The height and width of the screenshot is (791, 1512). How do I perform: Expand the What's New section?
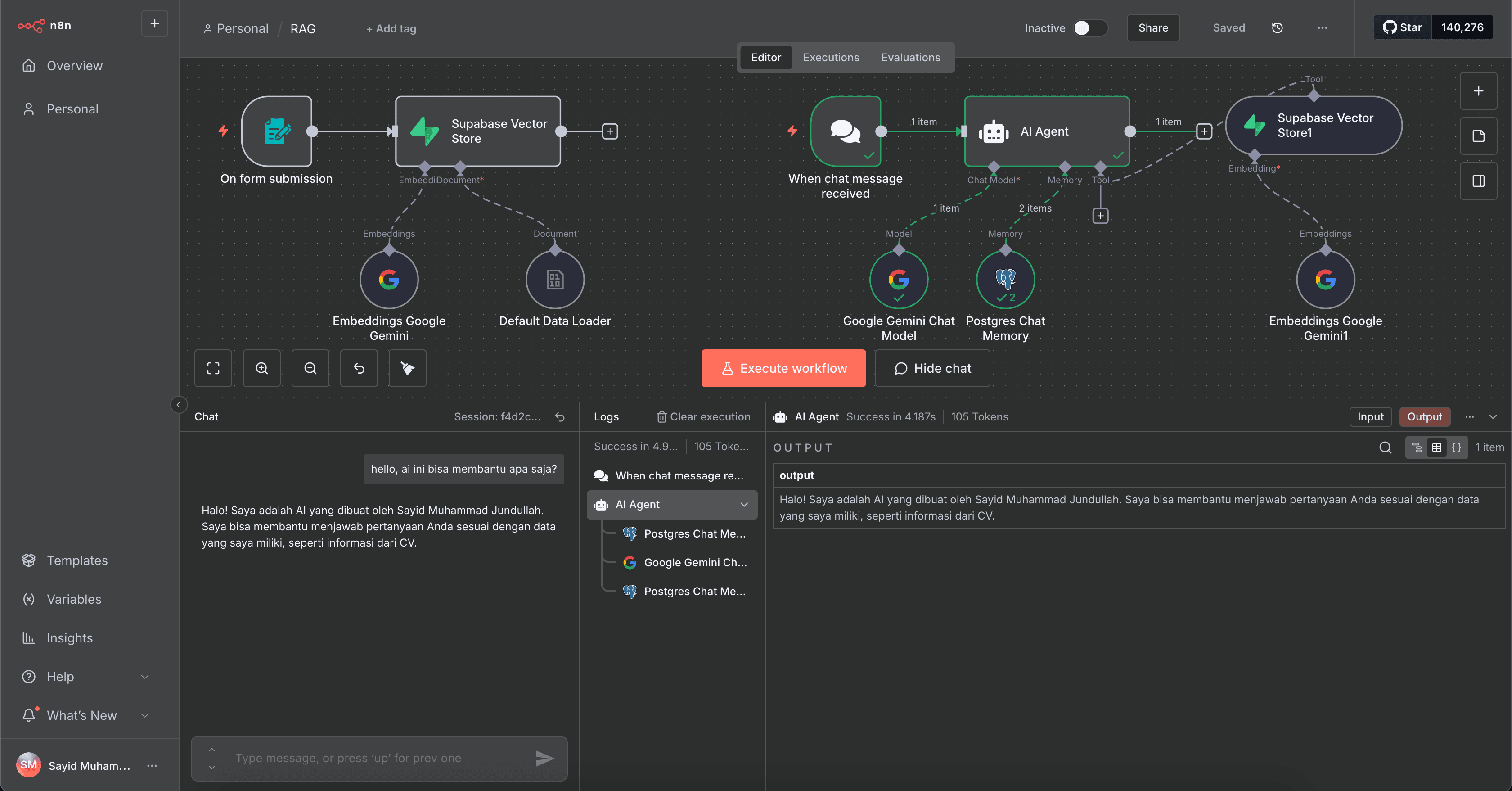tap(144, 715)
